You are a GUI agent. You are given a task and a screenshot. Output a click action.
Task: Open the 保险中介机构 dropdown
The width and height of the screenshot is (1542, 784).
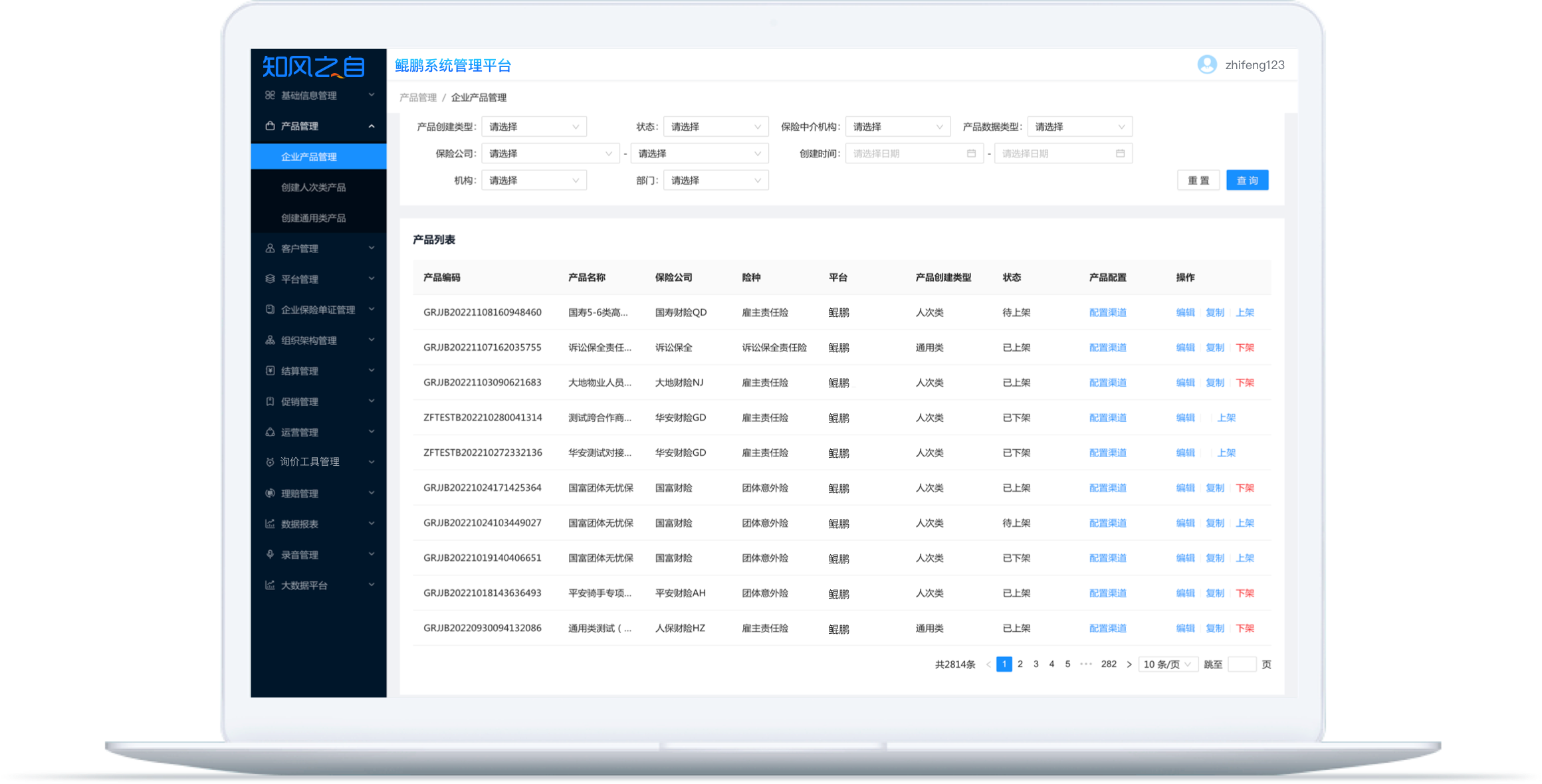pyautogui.click(x=897, y=127)
